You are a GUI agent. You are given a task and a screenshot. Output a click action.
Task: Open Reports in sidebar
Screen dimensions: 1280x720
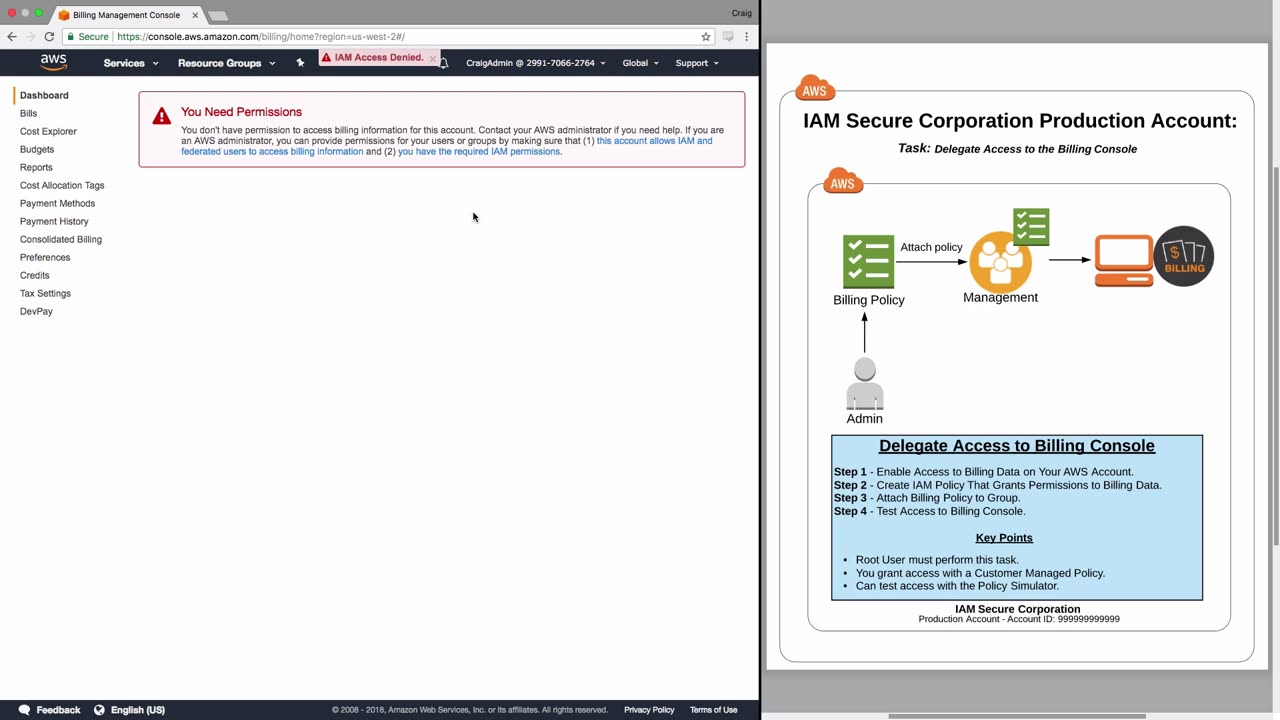click(36, 167)
